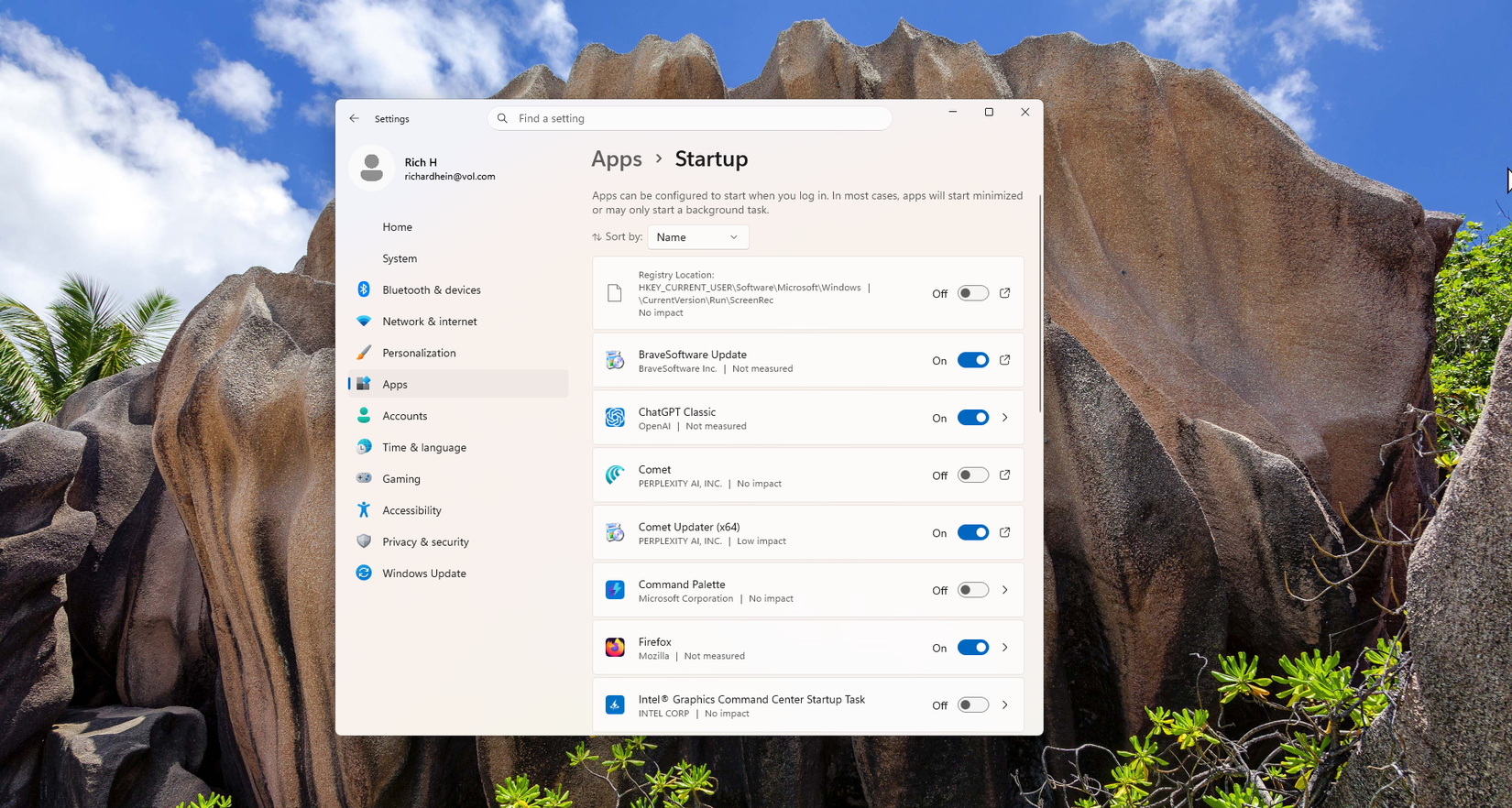Screen dimensions: 1512x808
Task: Click the Intel Graphics Command Center icon
Action: click(x=615, y=705)
